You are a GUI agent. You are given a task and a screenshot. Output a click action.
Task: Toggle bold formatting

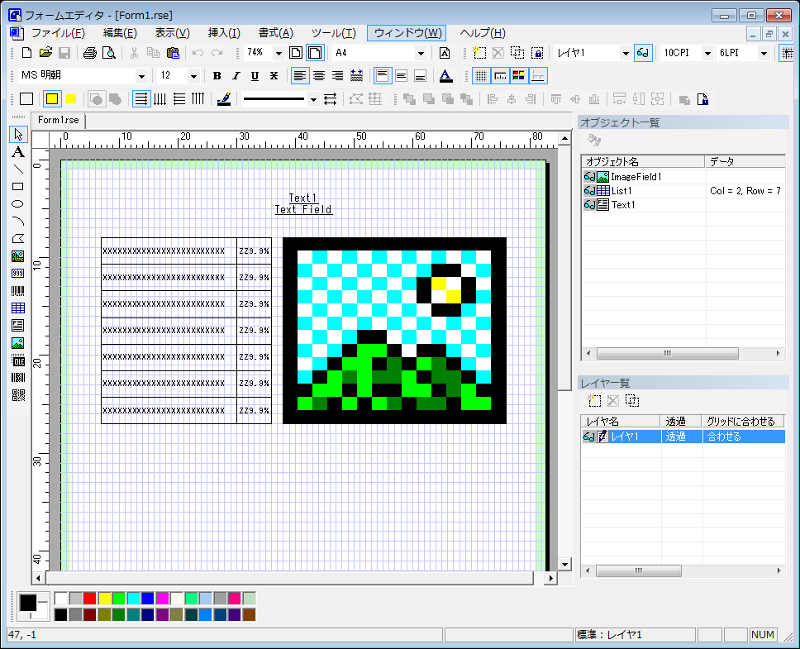(x=217, y=76)
